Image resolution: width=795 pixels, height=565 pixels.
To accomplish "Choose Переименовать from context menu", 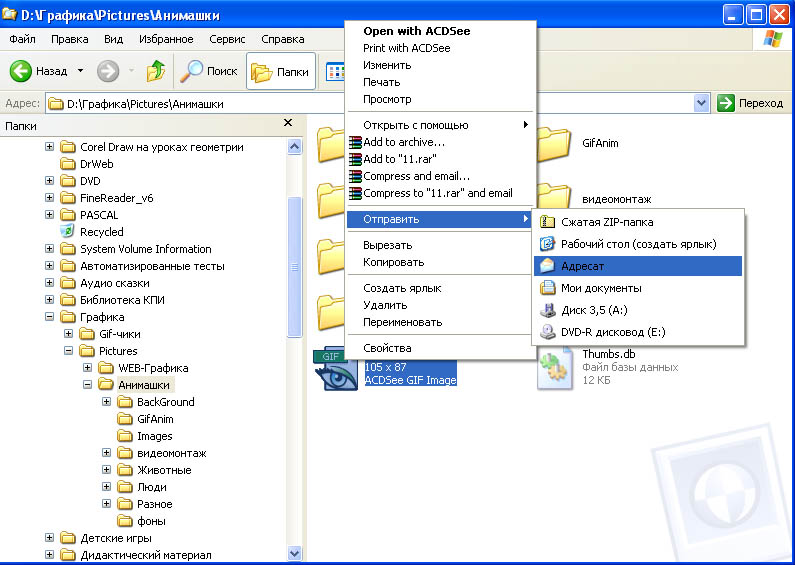I will [x=440, y=322].
